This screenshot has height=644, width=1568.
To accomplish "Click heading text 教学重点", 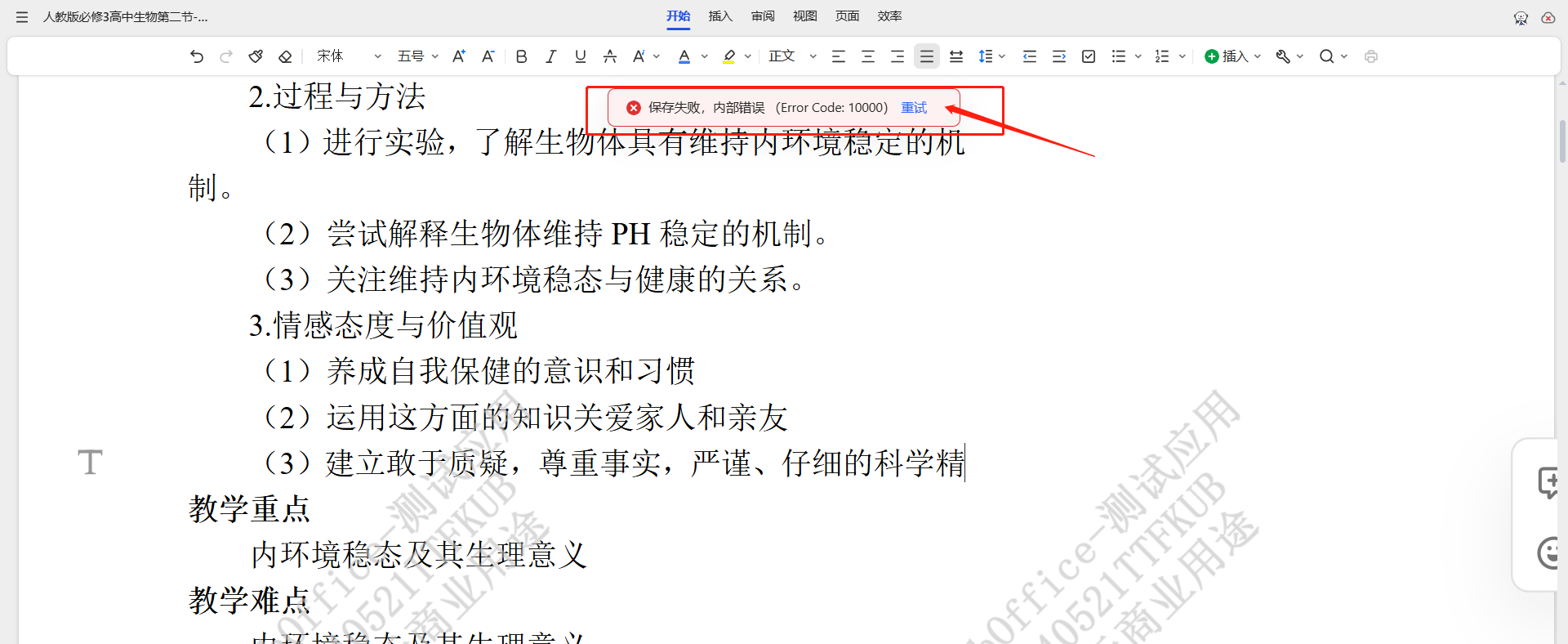I will (250, 509).
